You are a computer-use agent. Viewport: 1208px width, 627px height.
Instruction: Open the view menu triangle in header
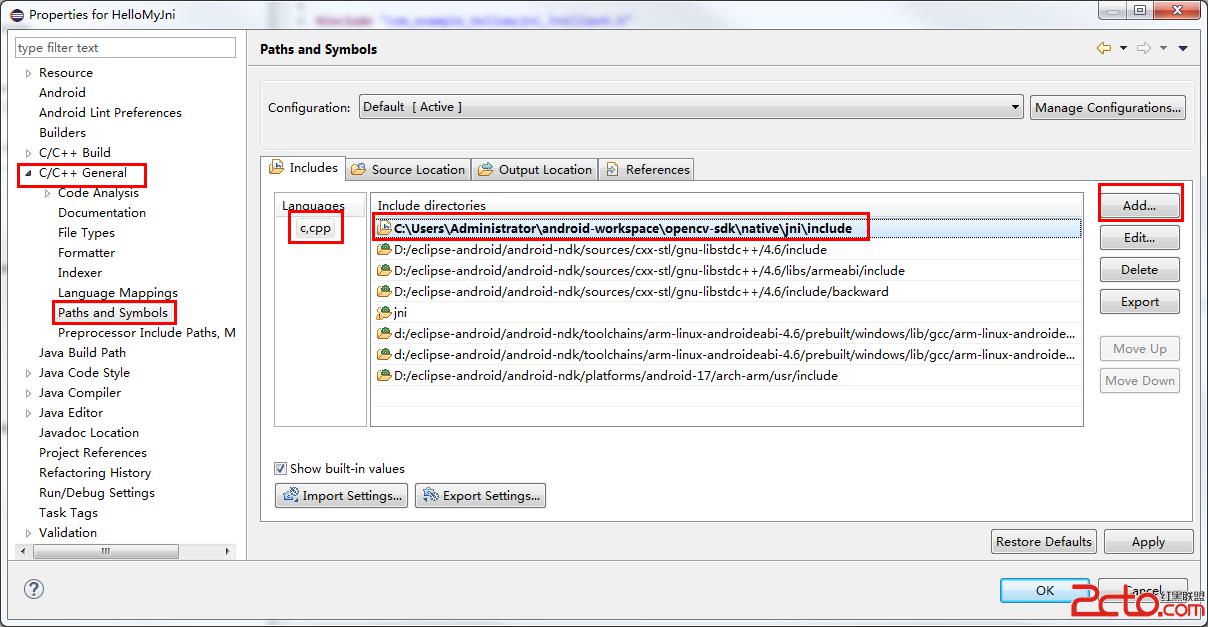tap(1183, 48)
